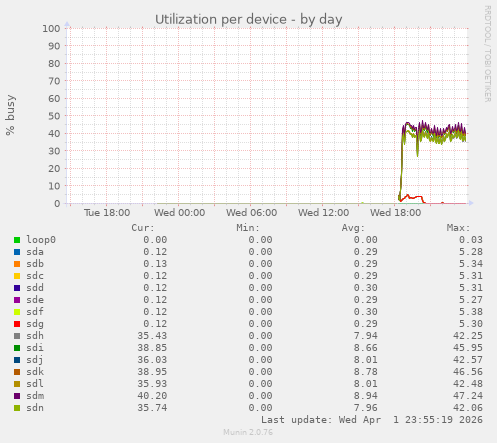Click the sdd dark blue legend swatch

17,288
